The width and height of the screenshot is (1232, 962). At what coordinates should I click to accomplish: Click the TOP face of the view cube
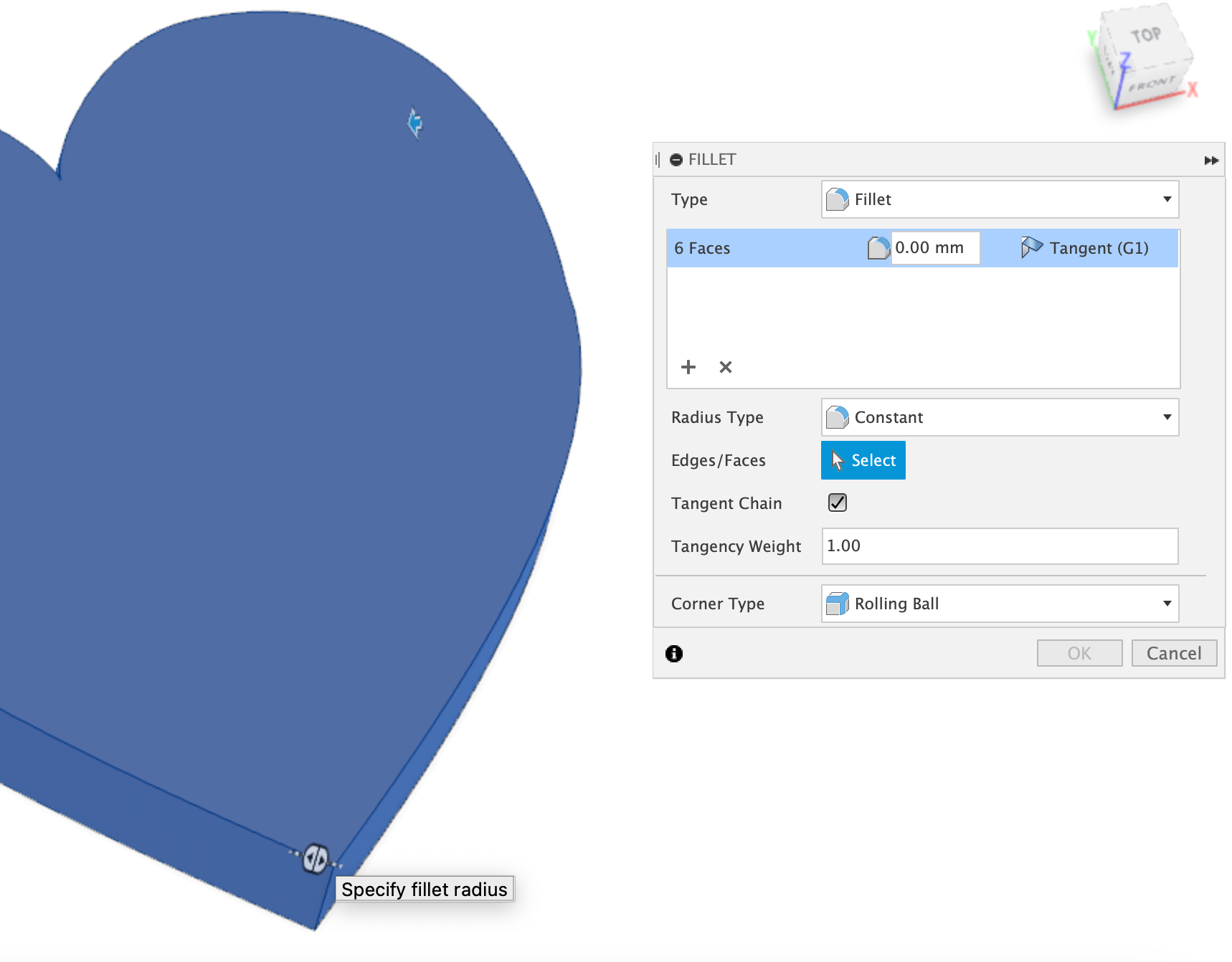1145,35
